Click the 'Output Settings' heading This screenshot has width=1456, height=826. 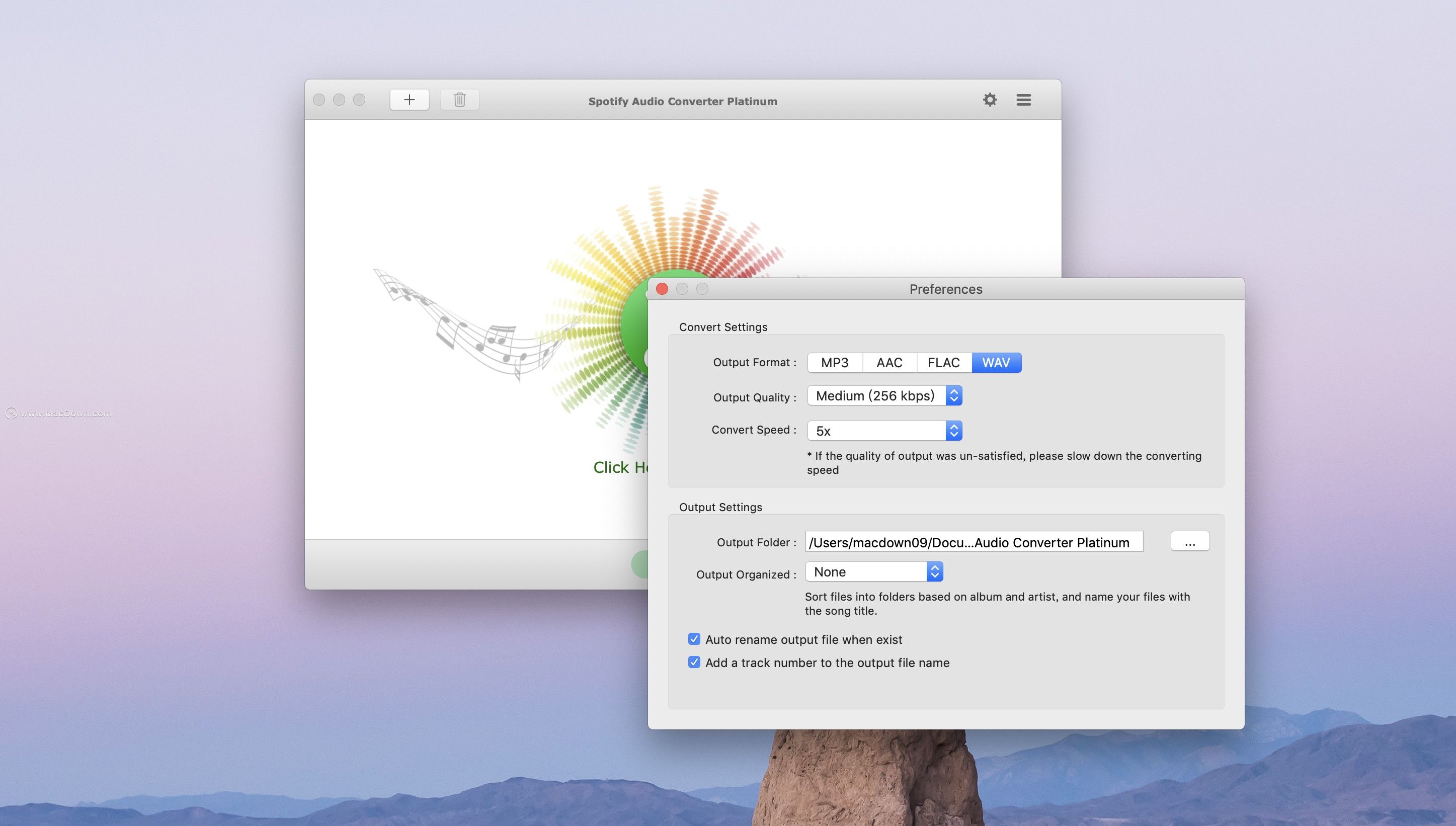tap(720, 507)
